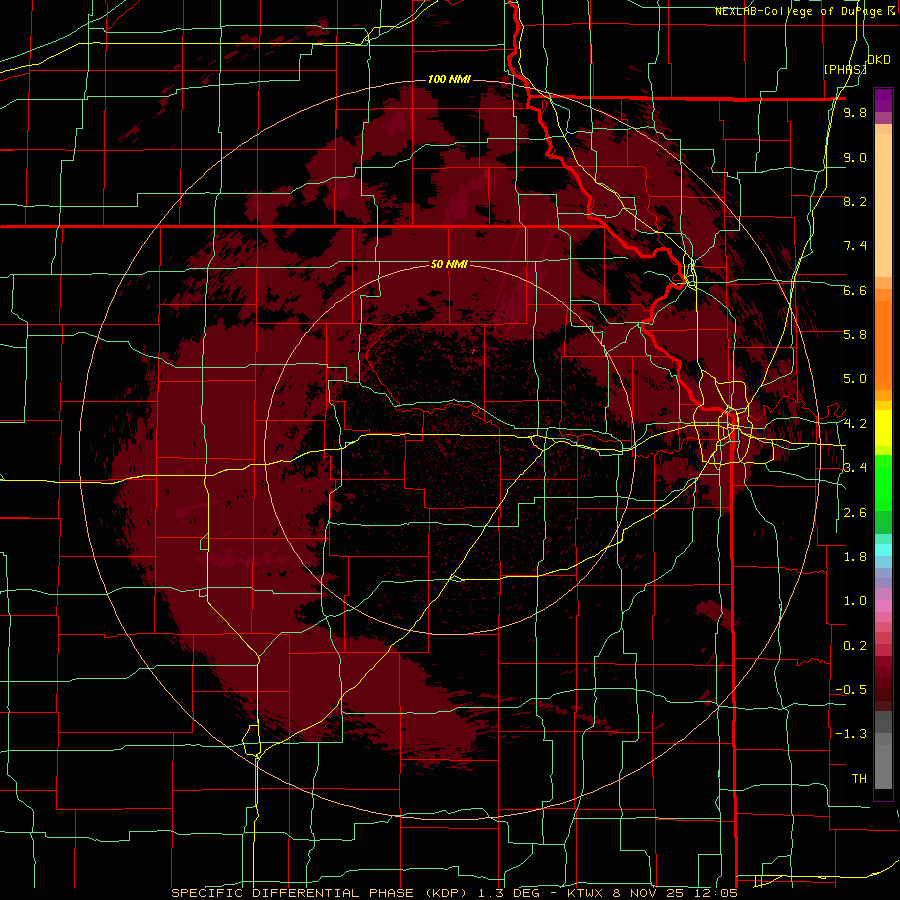This screenshot has width=900, height=900.
Task: Click the -0.5 legend value
Action: tap(851, 690)
